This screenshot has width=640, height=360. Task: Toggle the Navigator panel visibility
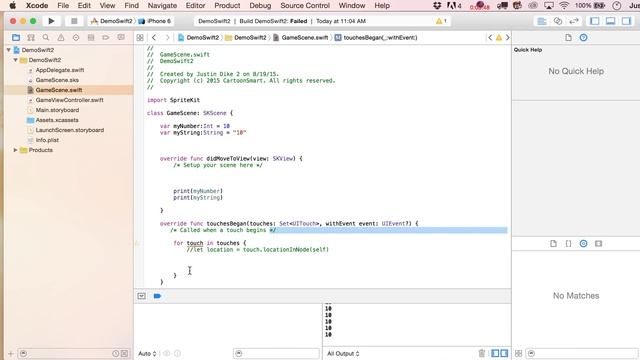(595, 21)
